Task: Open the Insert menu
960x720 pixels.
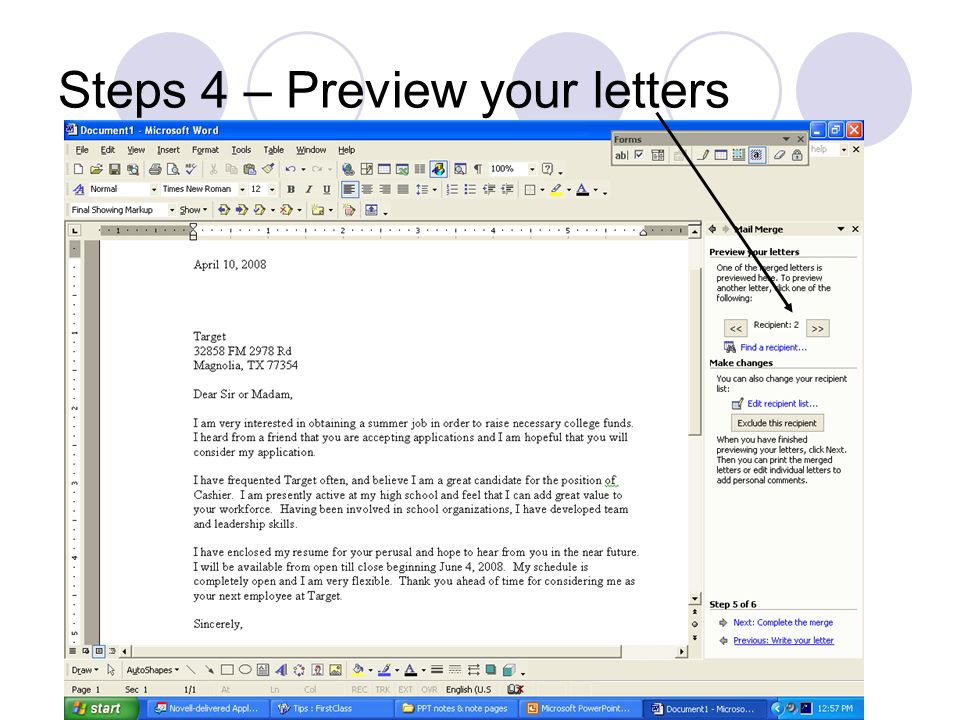Action: [x=168, y=150]
